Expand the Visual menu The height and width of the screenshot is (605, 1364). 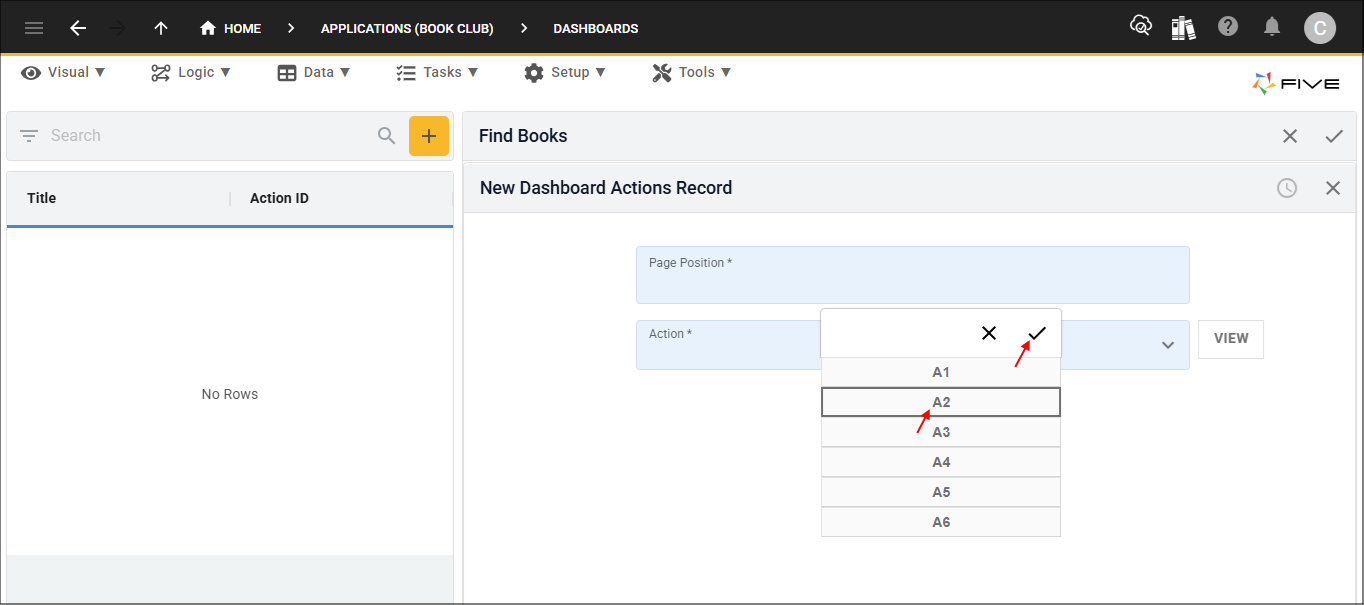tap(63, 72)
